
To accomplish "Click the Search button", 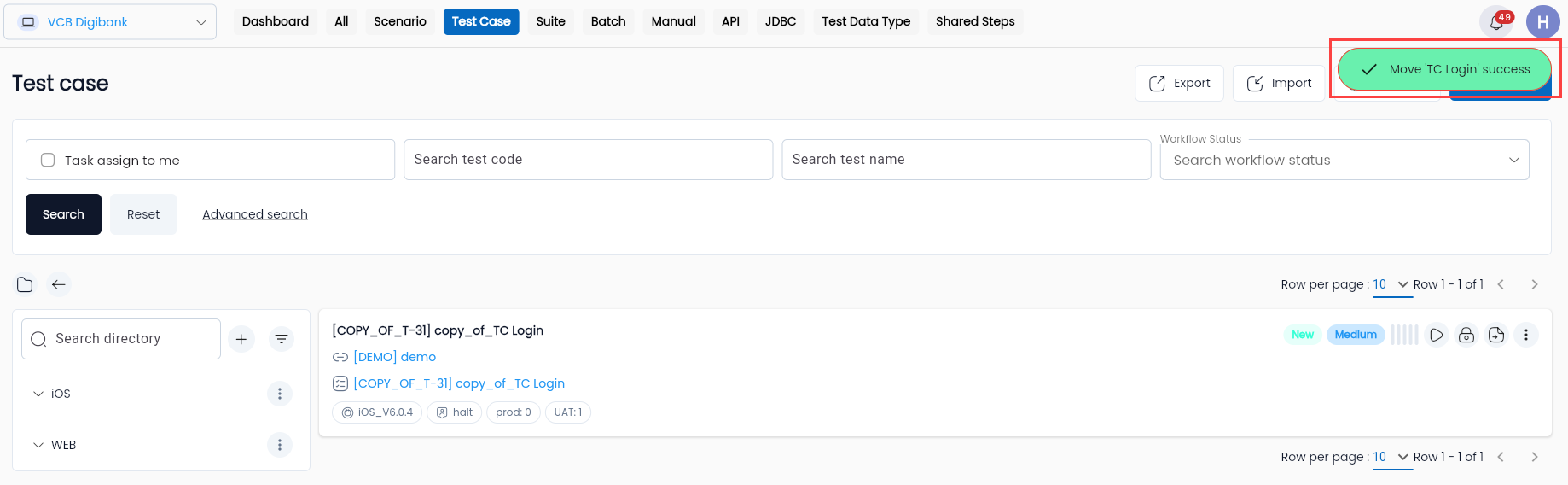I will point(63,214).
